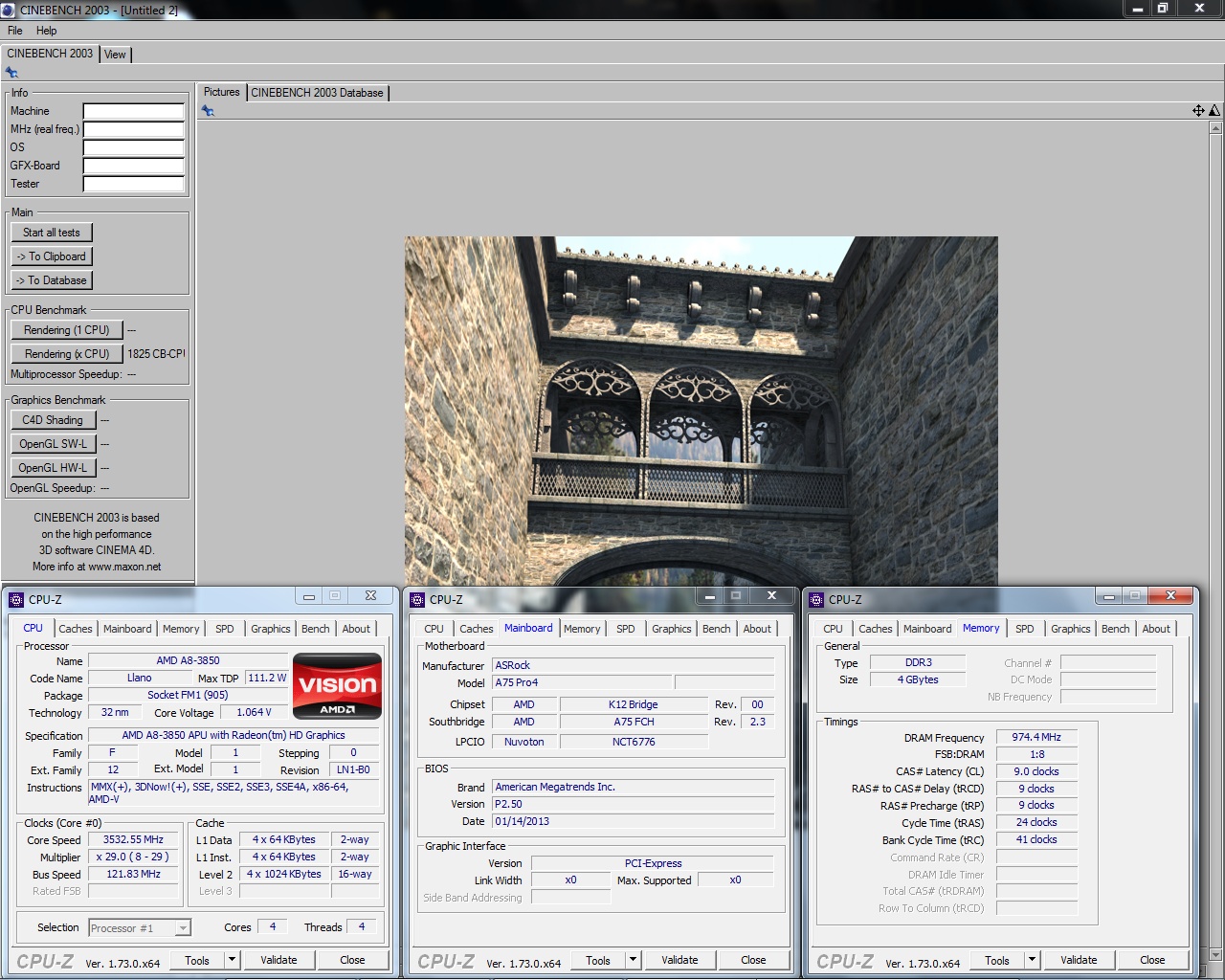Click CPU-Z icon in the left CPU-Z window title
The width and height of the screenshot is (1225, 980).
[x=15, y=600]
